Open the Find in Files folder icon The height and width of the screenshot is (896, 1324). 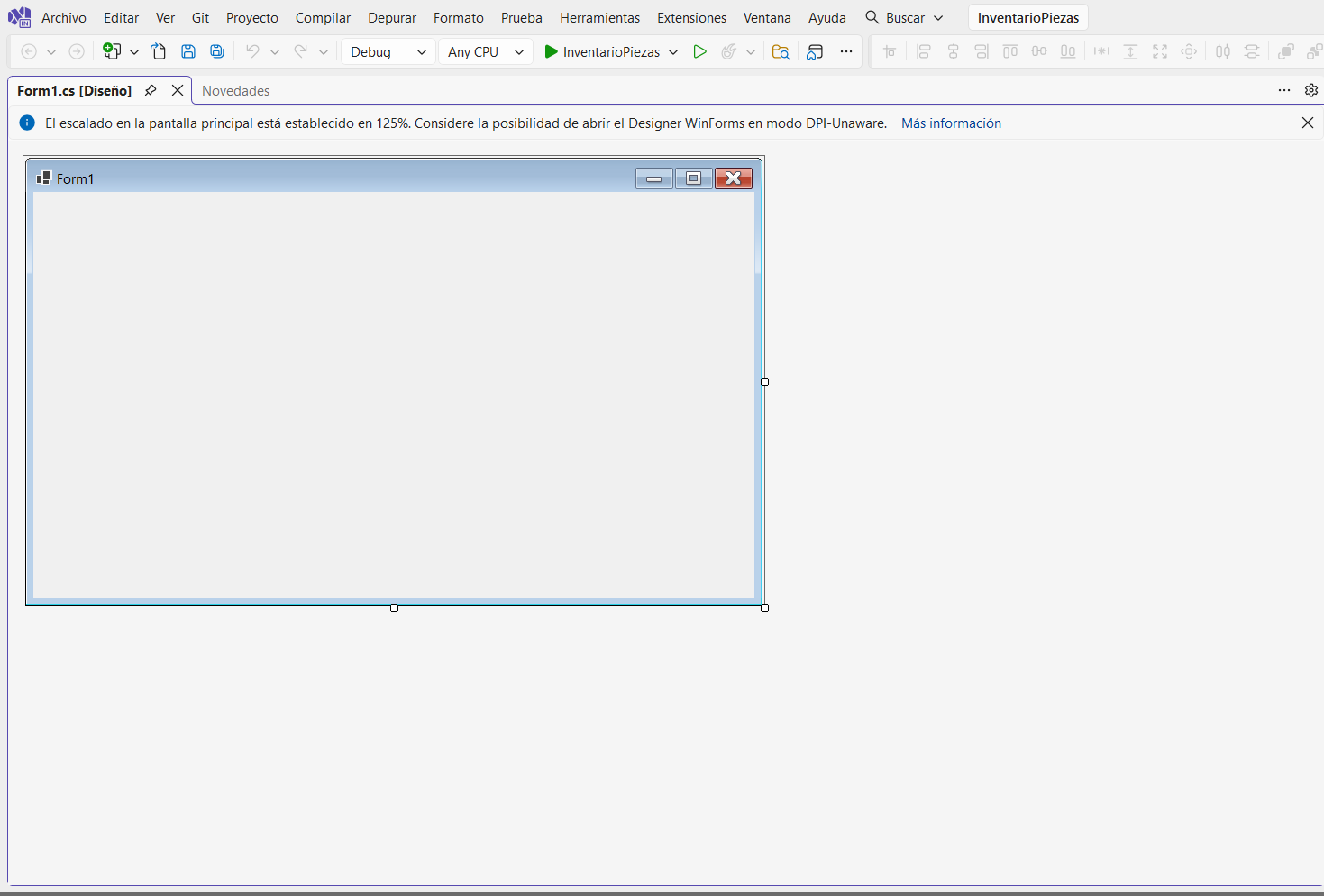tap(781, 51)
